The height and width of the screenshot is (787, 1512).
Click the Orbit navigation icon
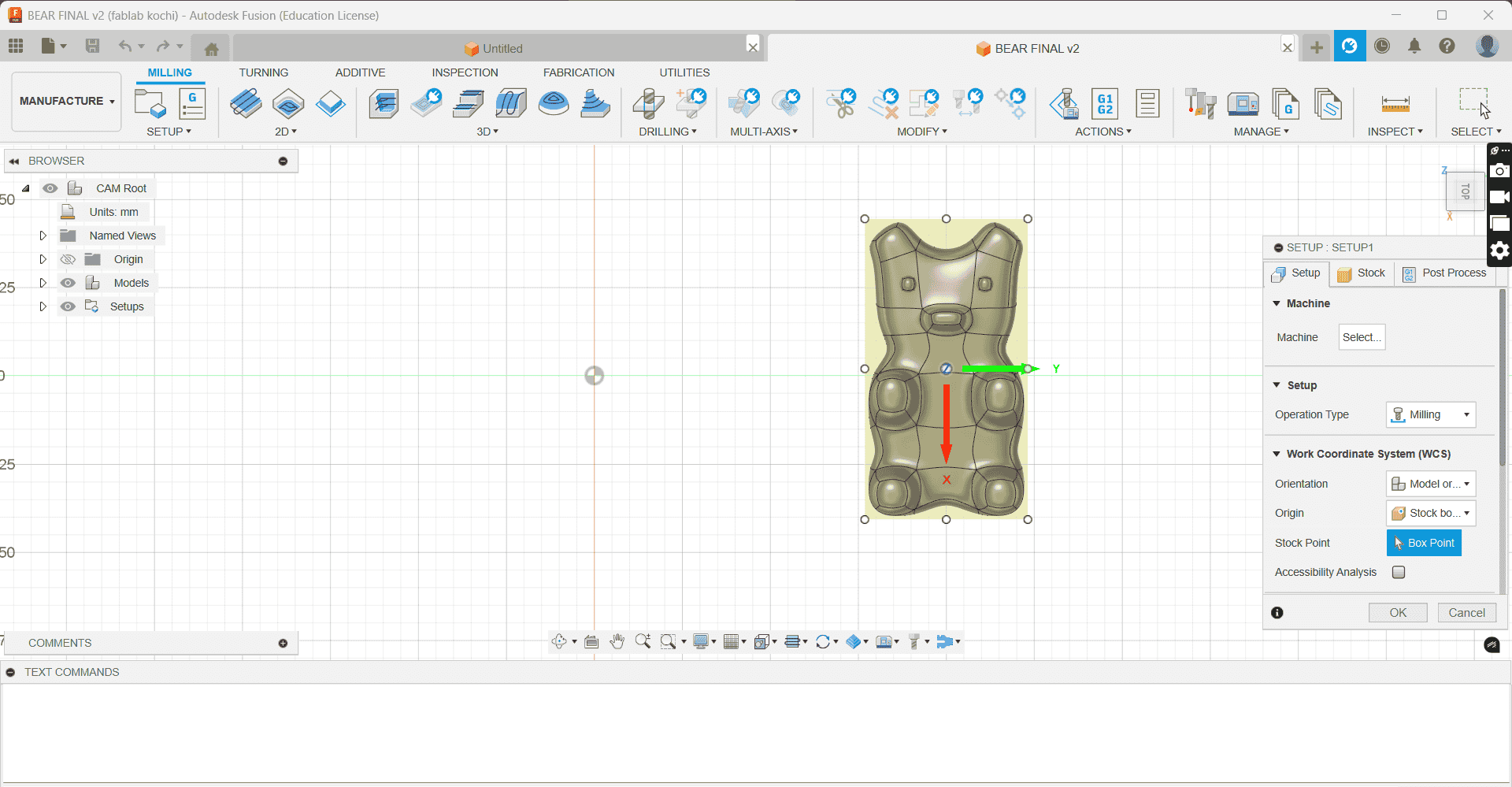(559, 641)
